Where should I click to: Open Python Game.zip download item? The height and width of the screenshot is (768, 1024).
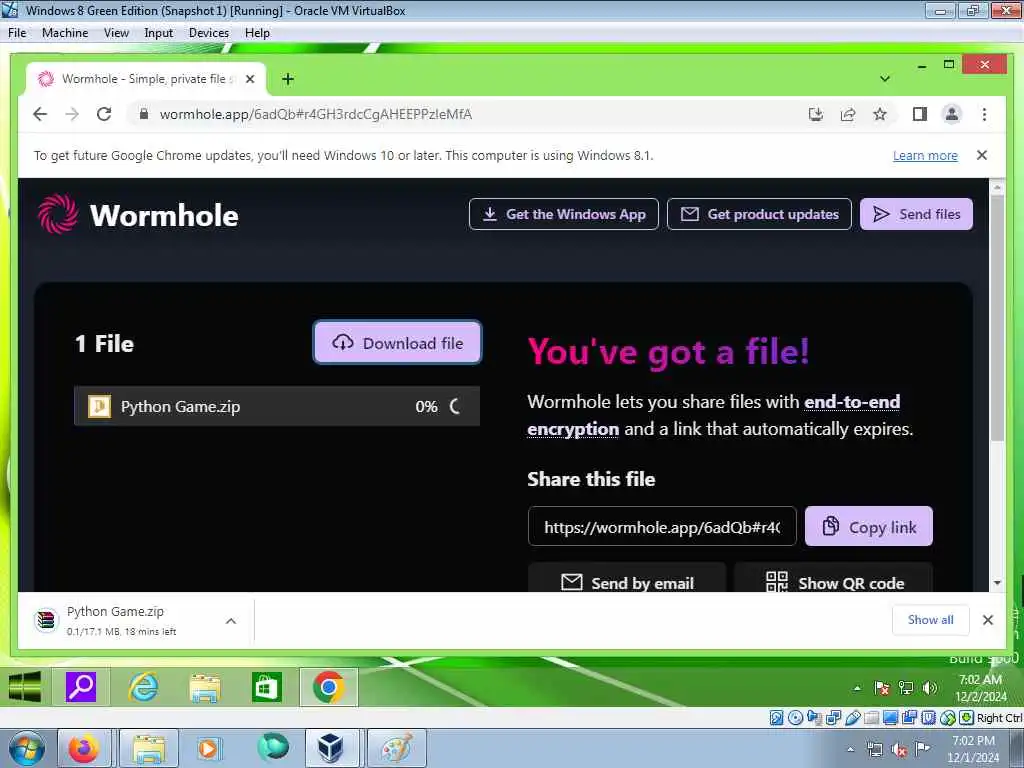pos(121,620)
